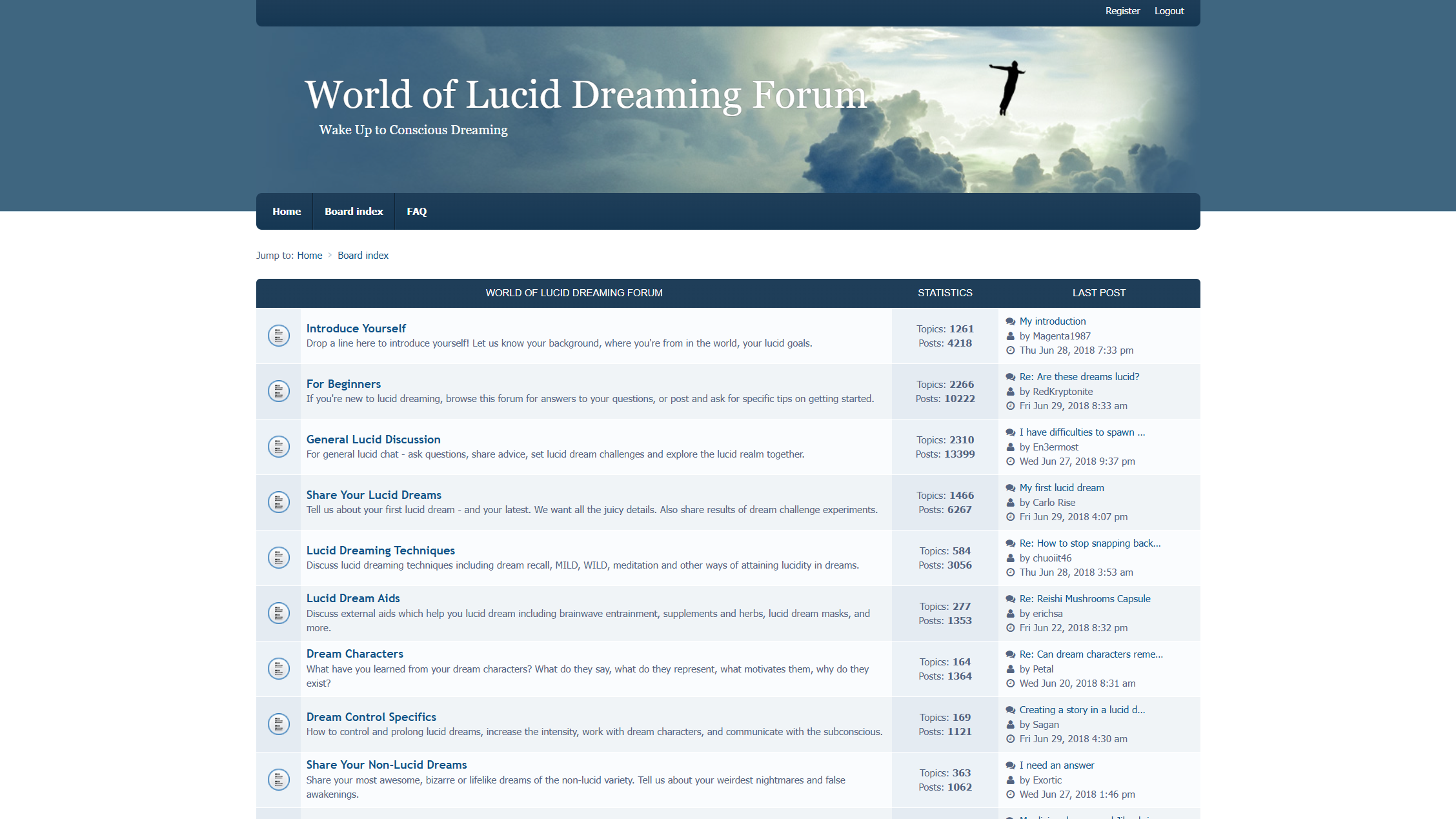Open 'Re: Reishi Mushrooms Capsule' last post
This screenshot has width=1456, height=819.
pos(1084,599)
